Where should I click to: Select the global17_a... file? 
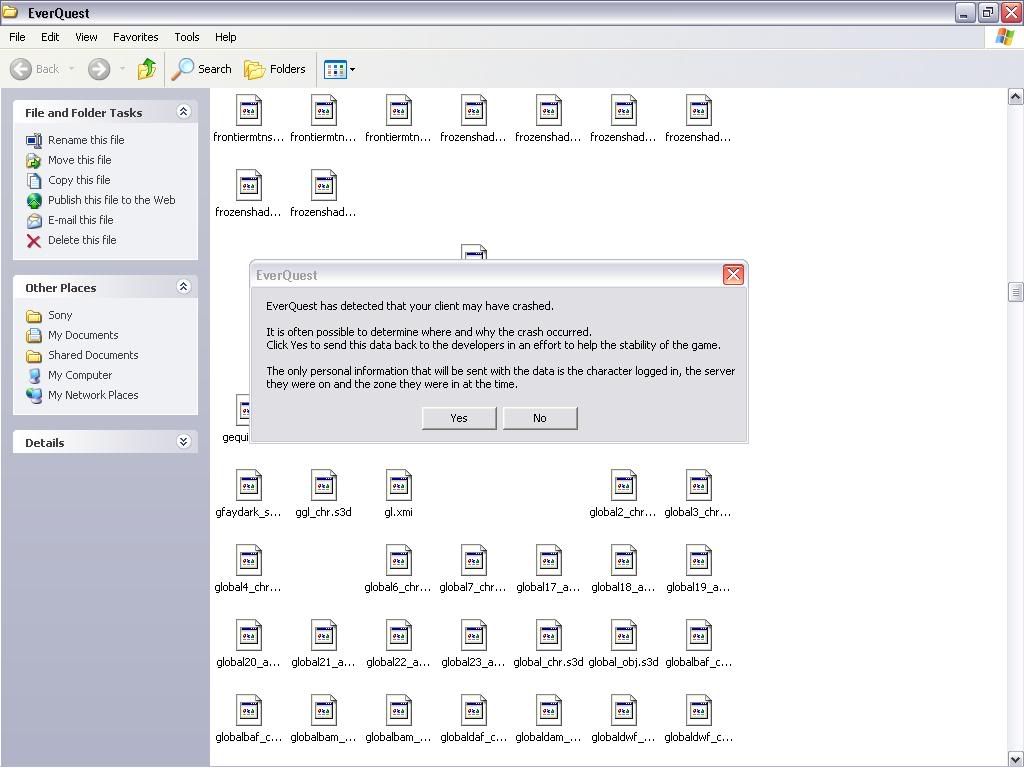[549, 569]
